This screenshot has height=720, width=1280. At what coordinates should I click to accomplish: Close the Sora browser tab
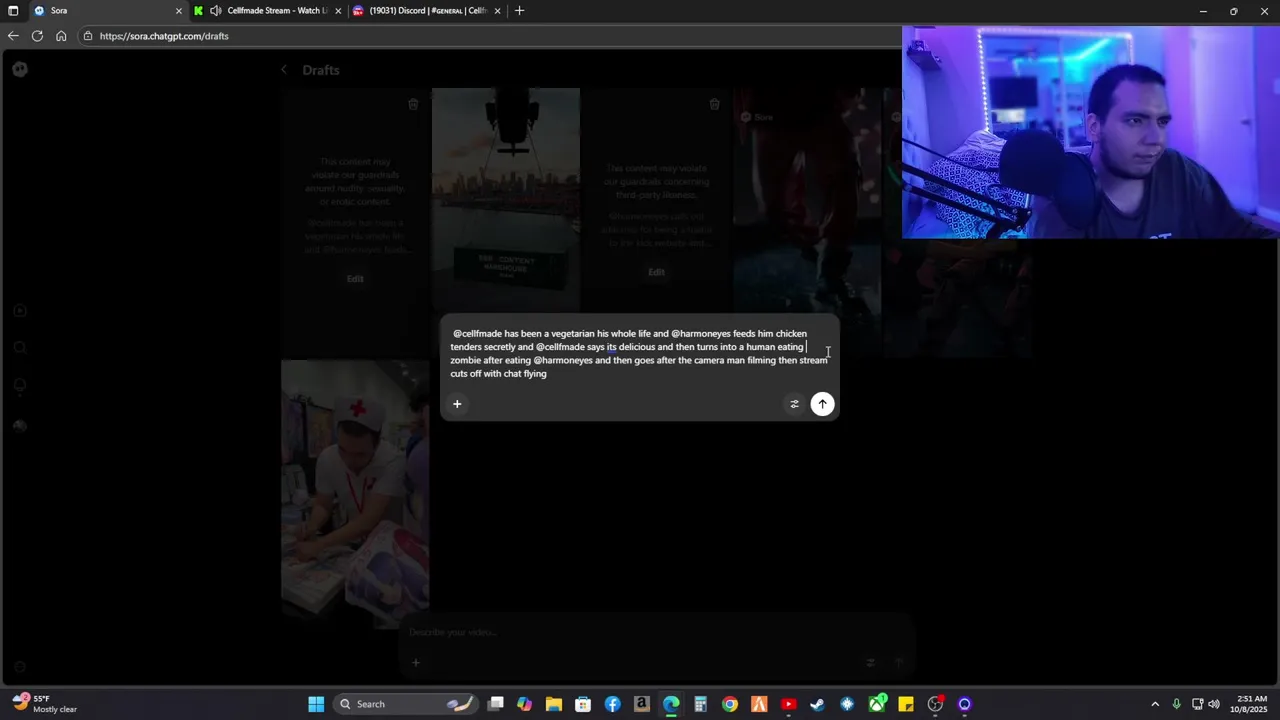coord(179,11)
